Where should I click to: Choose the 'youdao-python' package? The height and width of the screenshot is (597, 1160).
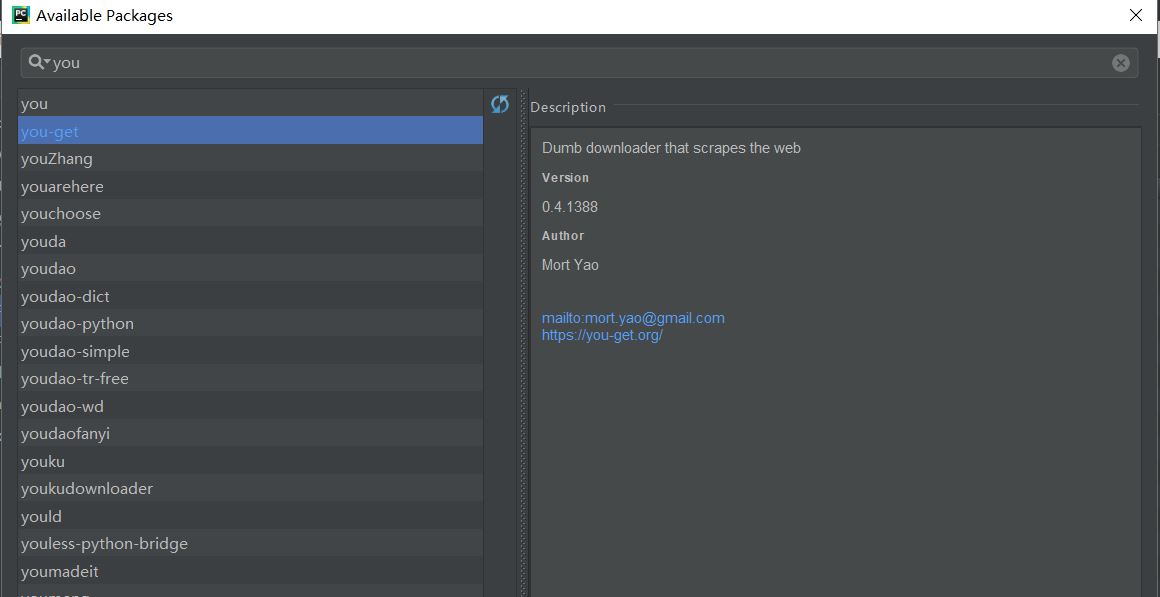pos(77,324)
